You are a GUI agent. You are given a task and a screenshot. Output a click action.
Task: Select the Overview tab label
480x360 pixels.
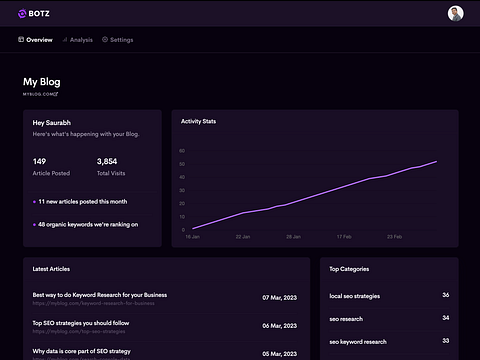pyautogui.click(x=39, y=40)
